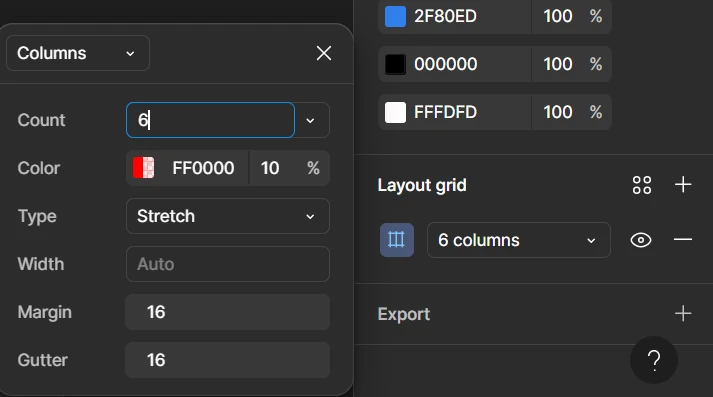Close the Columns grid settings popup

click(x=324, y=53)
